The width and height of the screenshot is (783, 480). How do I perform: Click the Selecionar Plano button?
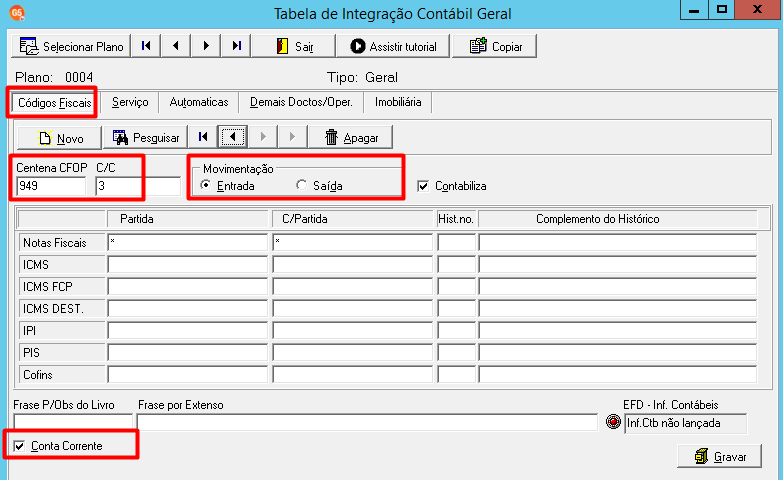point(71,46)
